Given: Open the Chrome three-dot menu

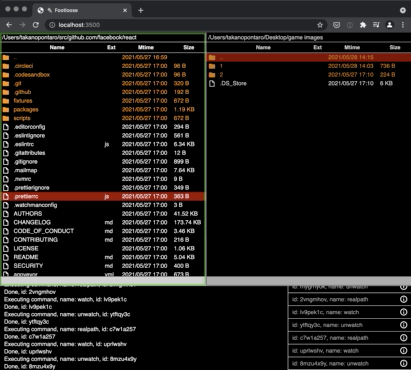Looking at the screenshot, I should (x=403, y=25).
